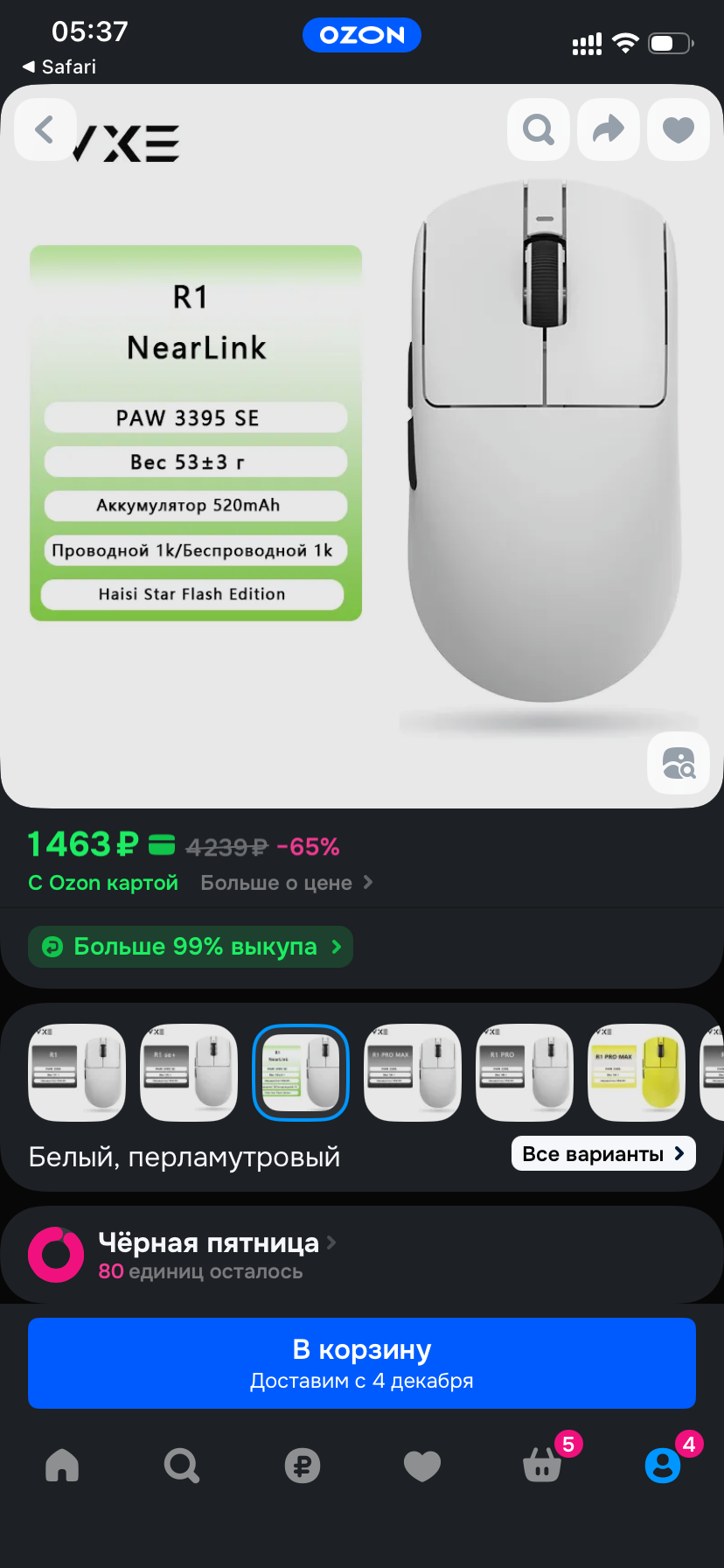Return to Safari via the status bar link
Viewport: 724px width, 1568px height.
click(59, 66)
